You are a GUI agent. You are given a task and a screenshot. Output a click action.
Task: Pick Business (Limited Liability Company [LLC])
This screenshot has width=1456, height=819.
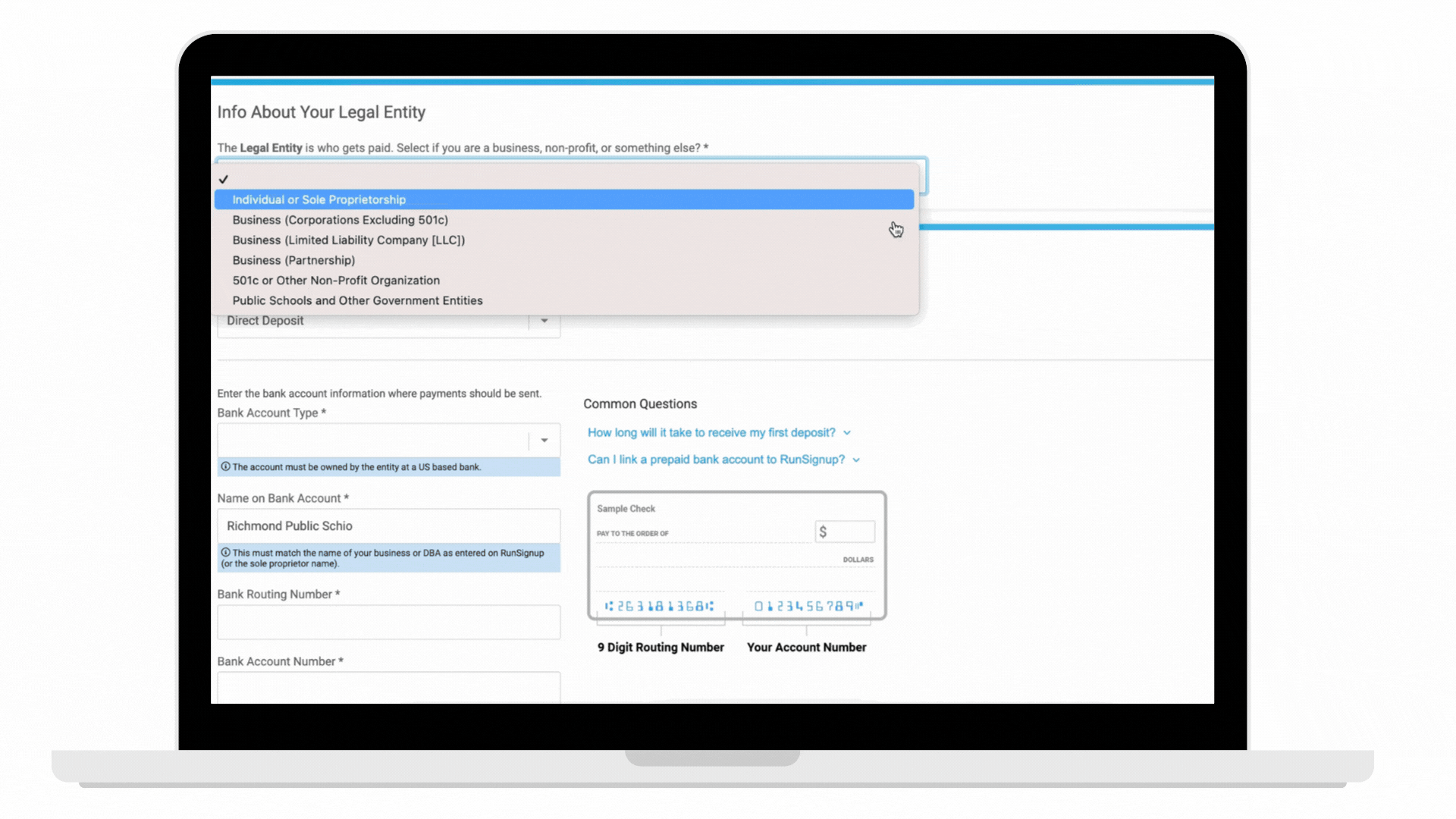348,240
